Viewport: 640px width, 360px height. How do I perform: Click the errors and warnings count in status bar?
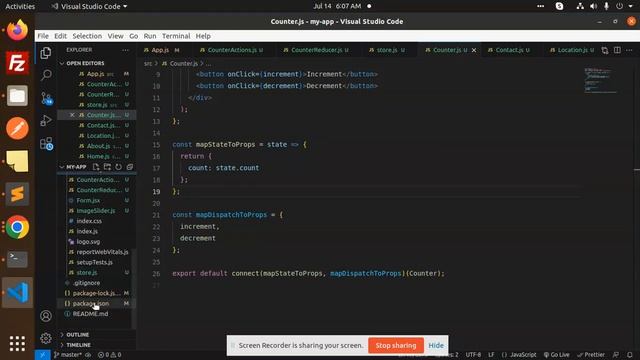tap(109, 355)
